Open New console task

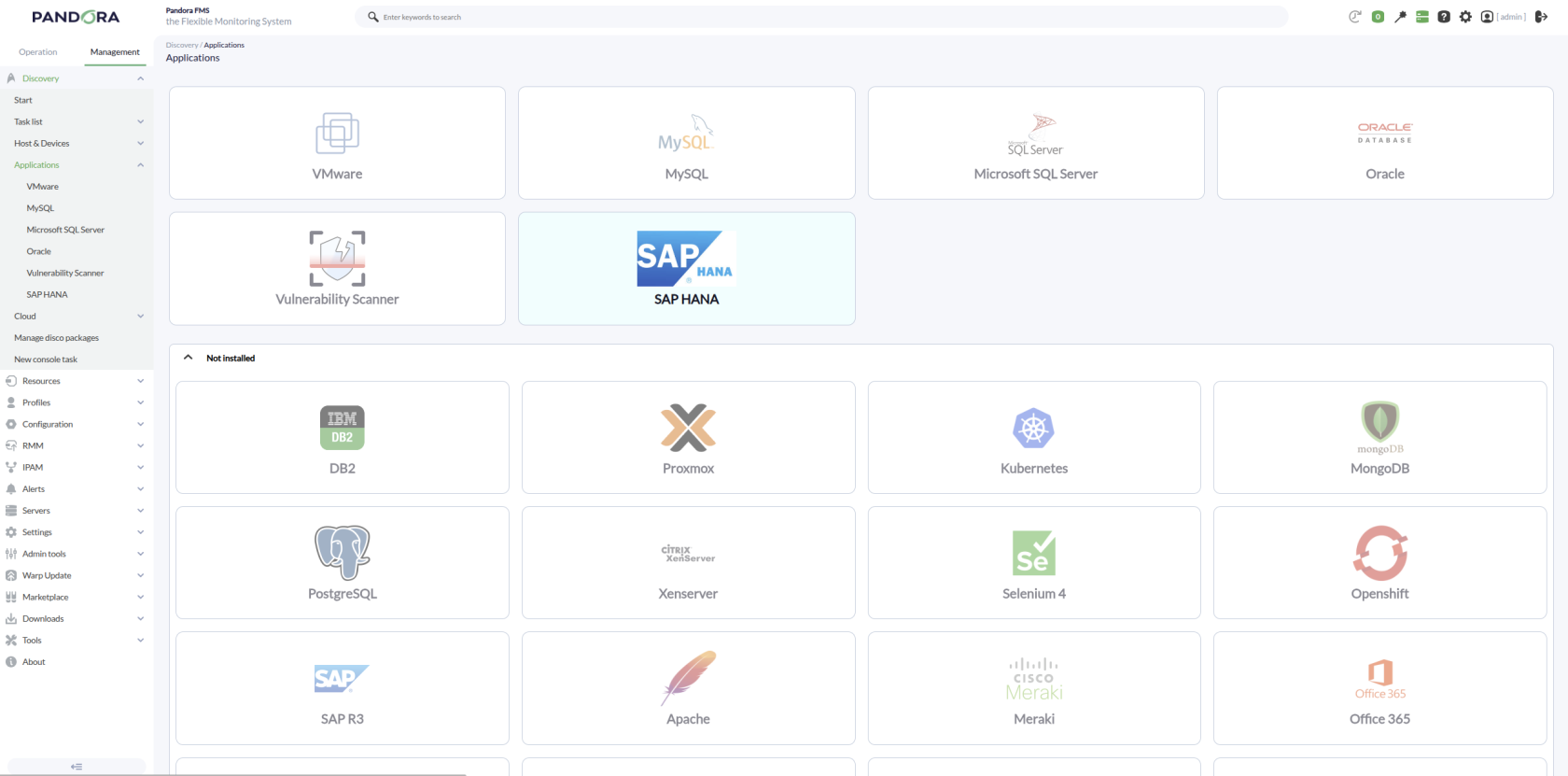(46, 360)
